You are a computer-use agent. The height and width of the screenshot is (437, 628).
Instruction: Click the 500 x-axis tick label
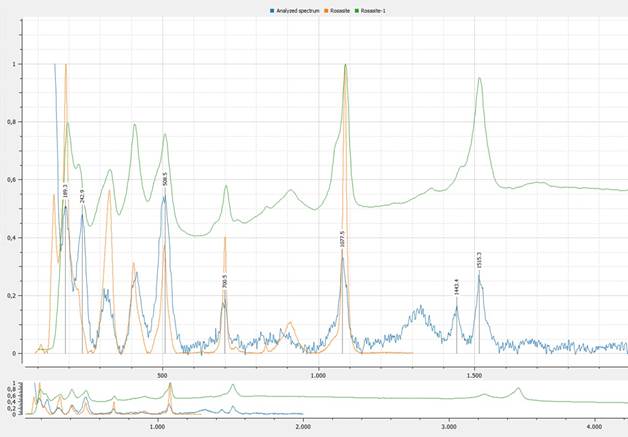click(x=162, y=376)
